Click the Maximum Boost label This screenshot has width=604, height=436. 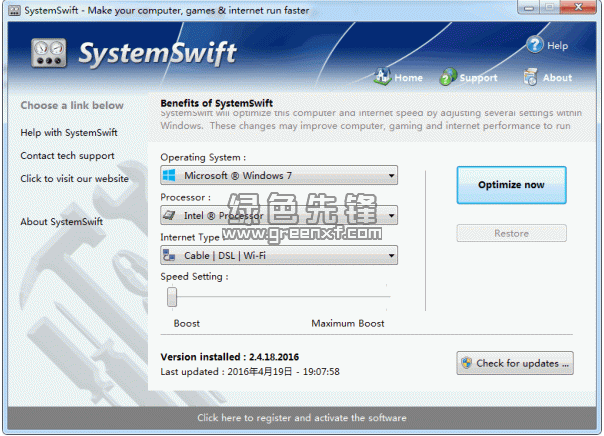(x=348, y=323)
